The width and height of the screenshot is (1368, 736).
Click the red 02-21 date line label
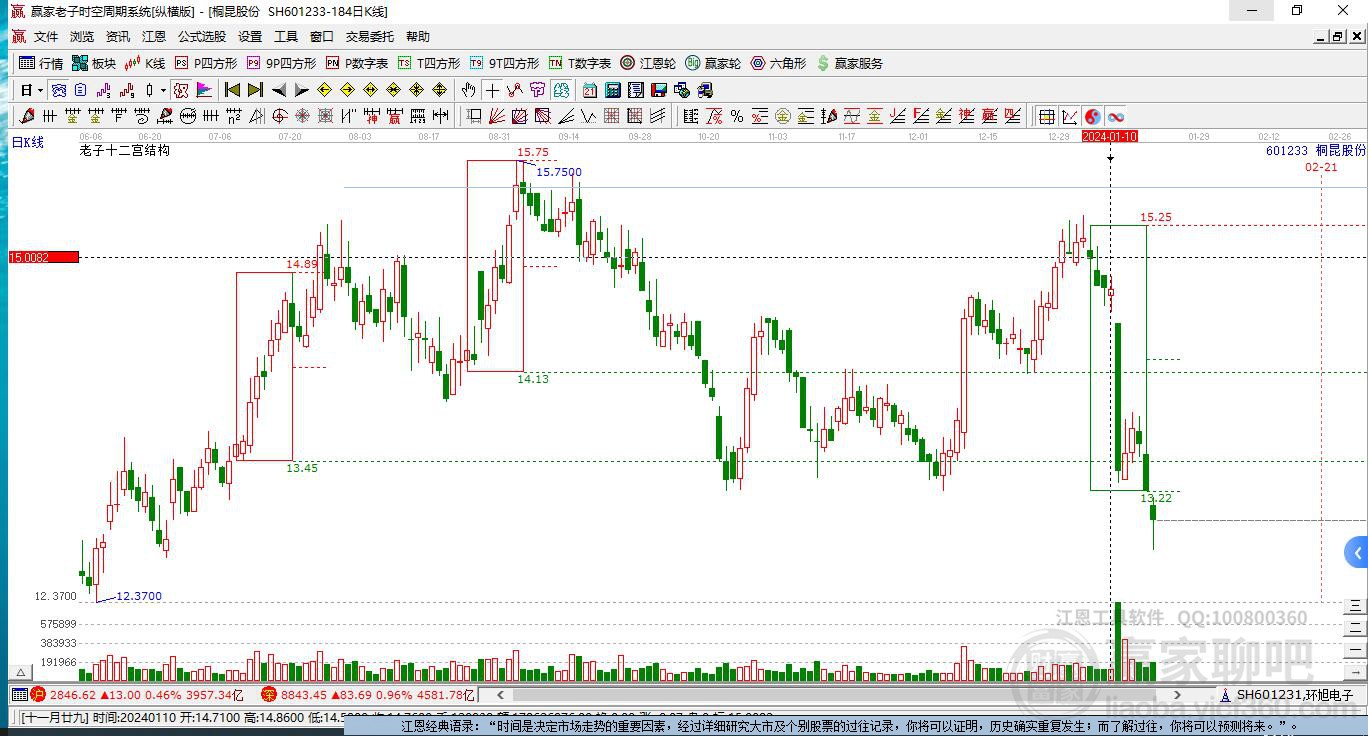click(x=1321, y=167)
